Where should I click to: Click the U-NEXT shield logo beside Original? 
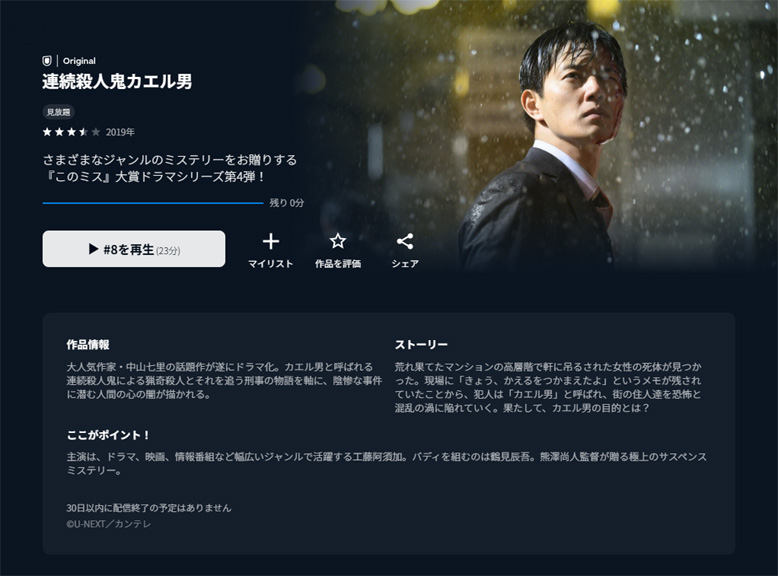[x=47, y=61]
